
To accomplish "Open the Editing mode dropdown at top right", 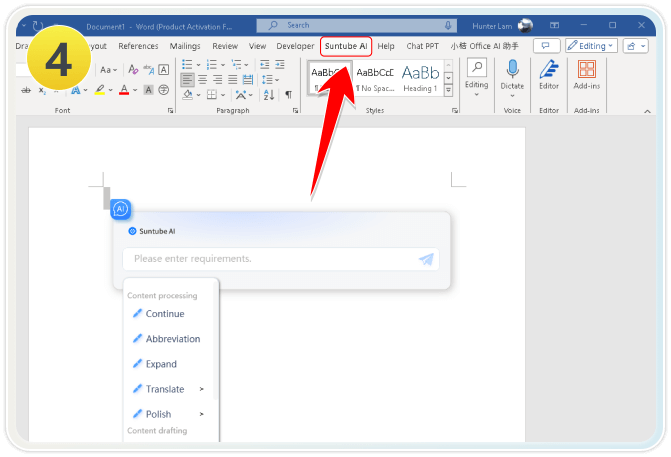I will 591,46.
